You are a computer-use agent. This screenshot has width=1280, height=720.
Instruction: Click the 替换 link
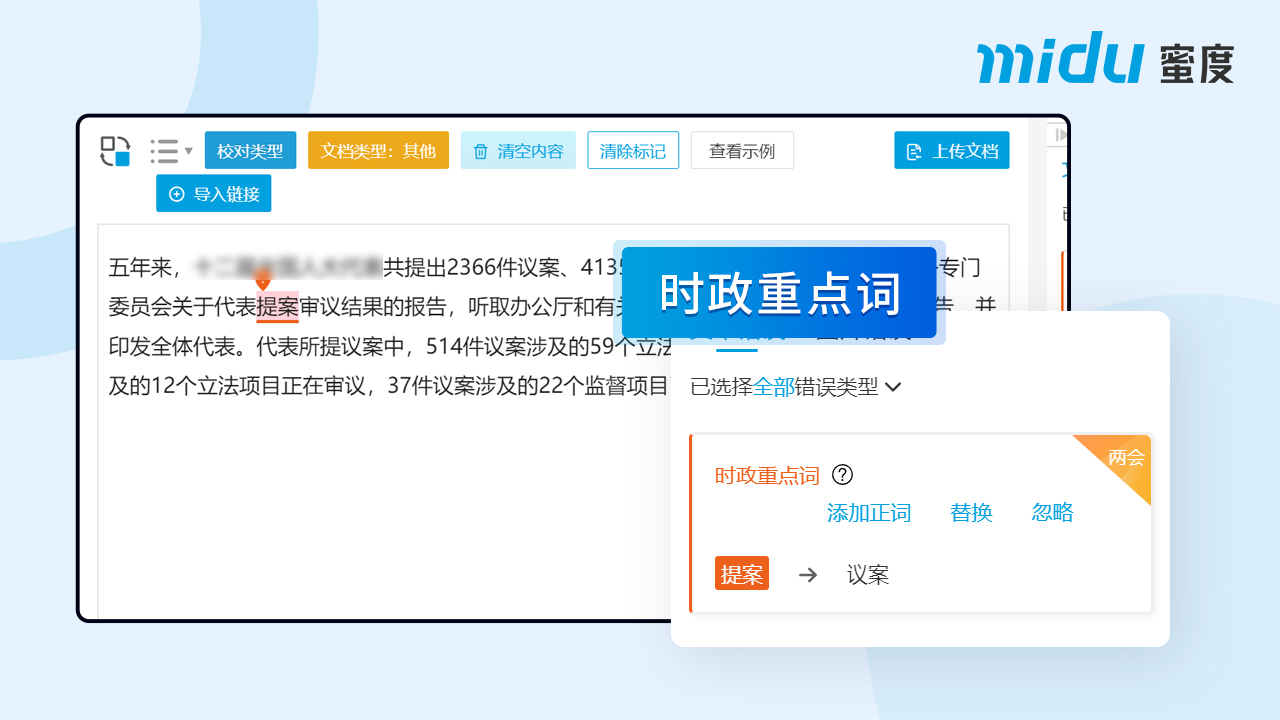pyautogui.click(x=971, y=513)
